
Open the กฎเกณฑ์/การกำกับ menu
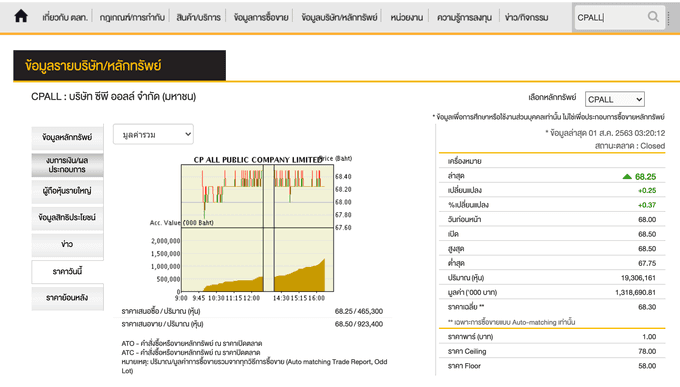[132, 17]
